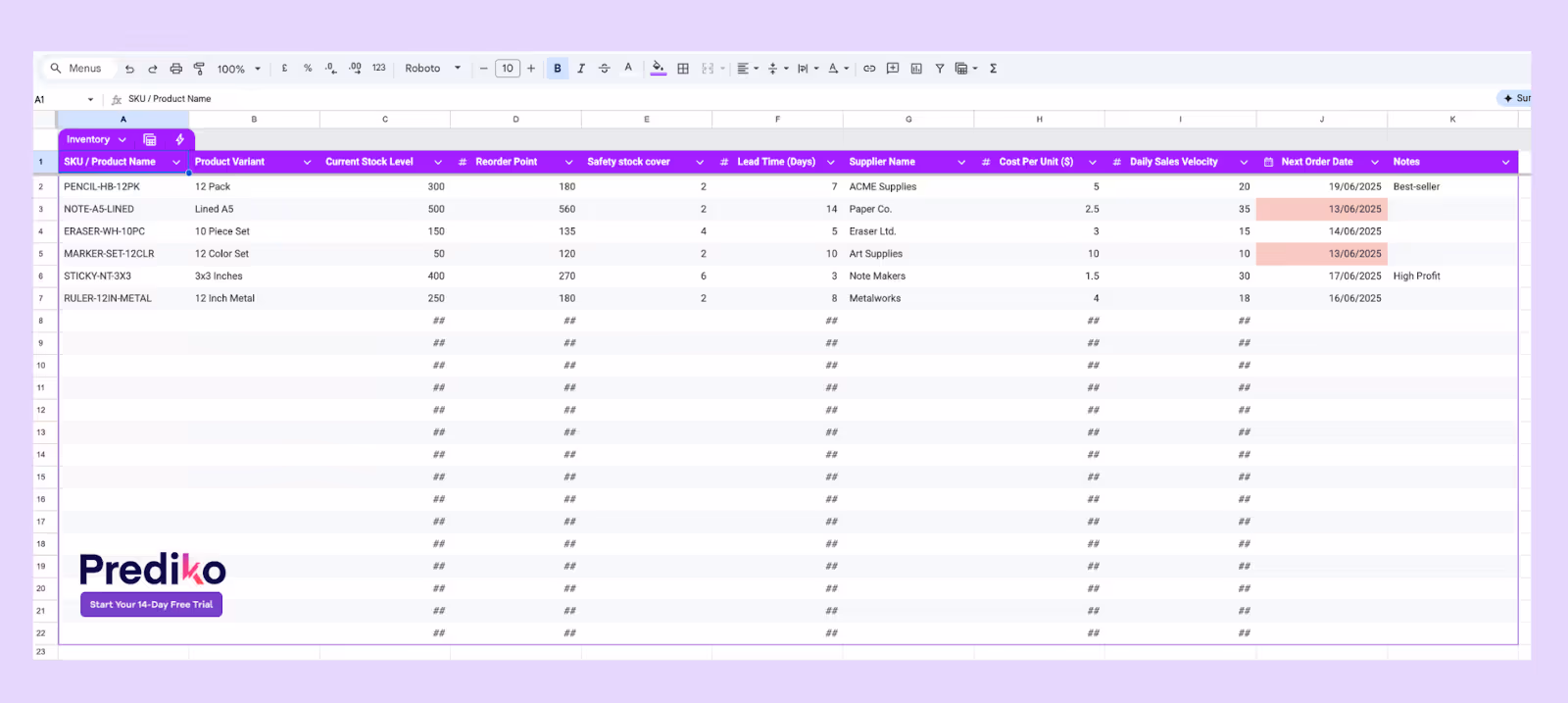
Task: Click Start Your 14-Day Free Trial button
Action: (x=152, y=605)
